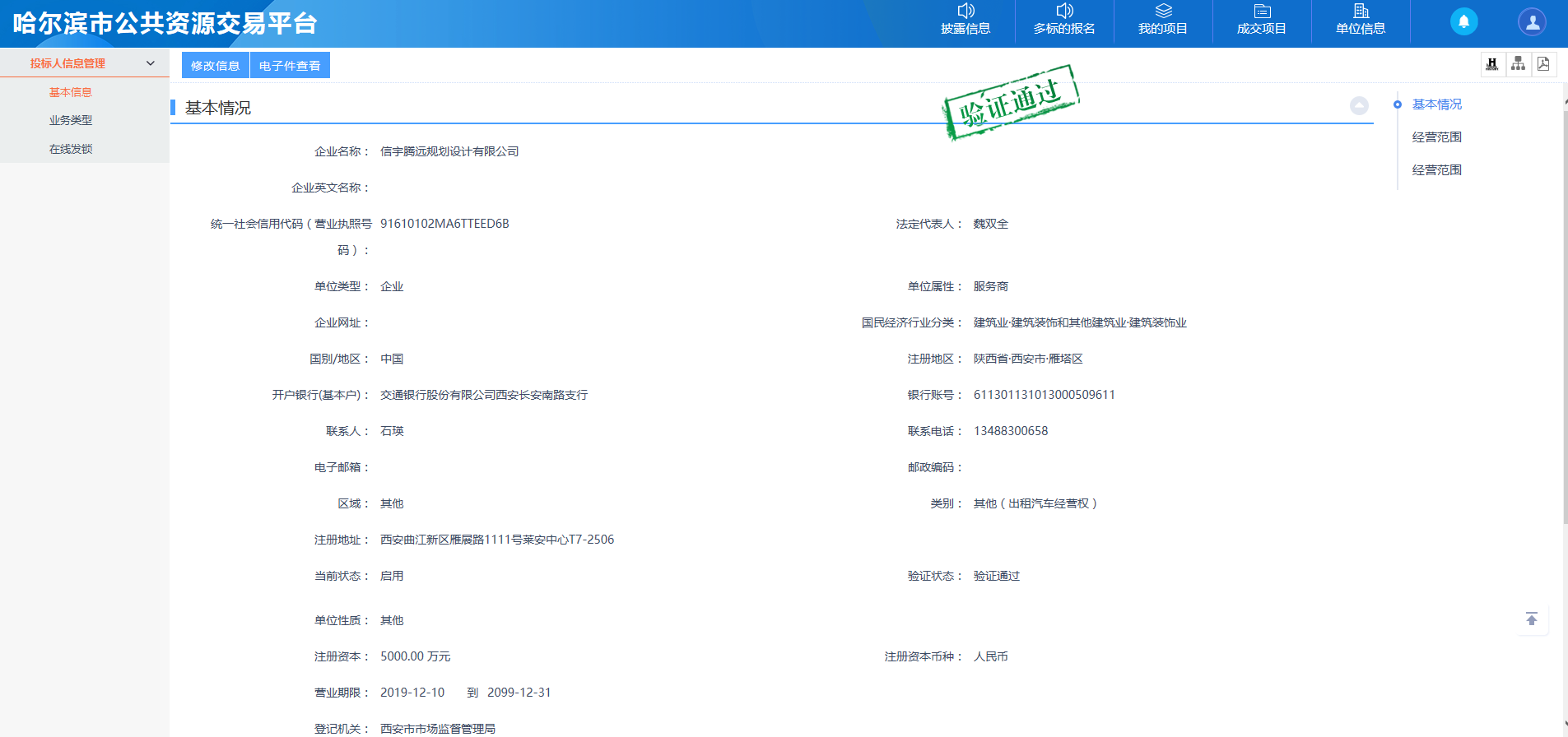Click business start date 2019-12-10
1568x737 pixels.
pyautogui.click(x=412, y=693)
